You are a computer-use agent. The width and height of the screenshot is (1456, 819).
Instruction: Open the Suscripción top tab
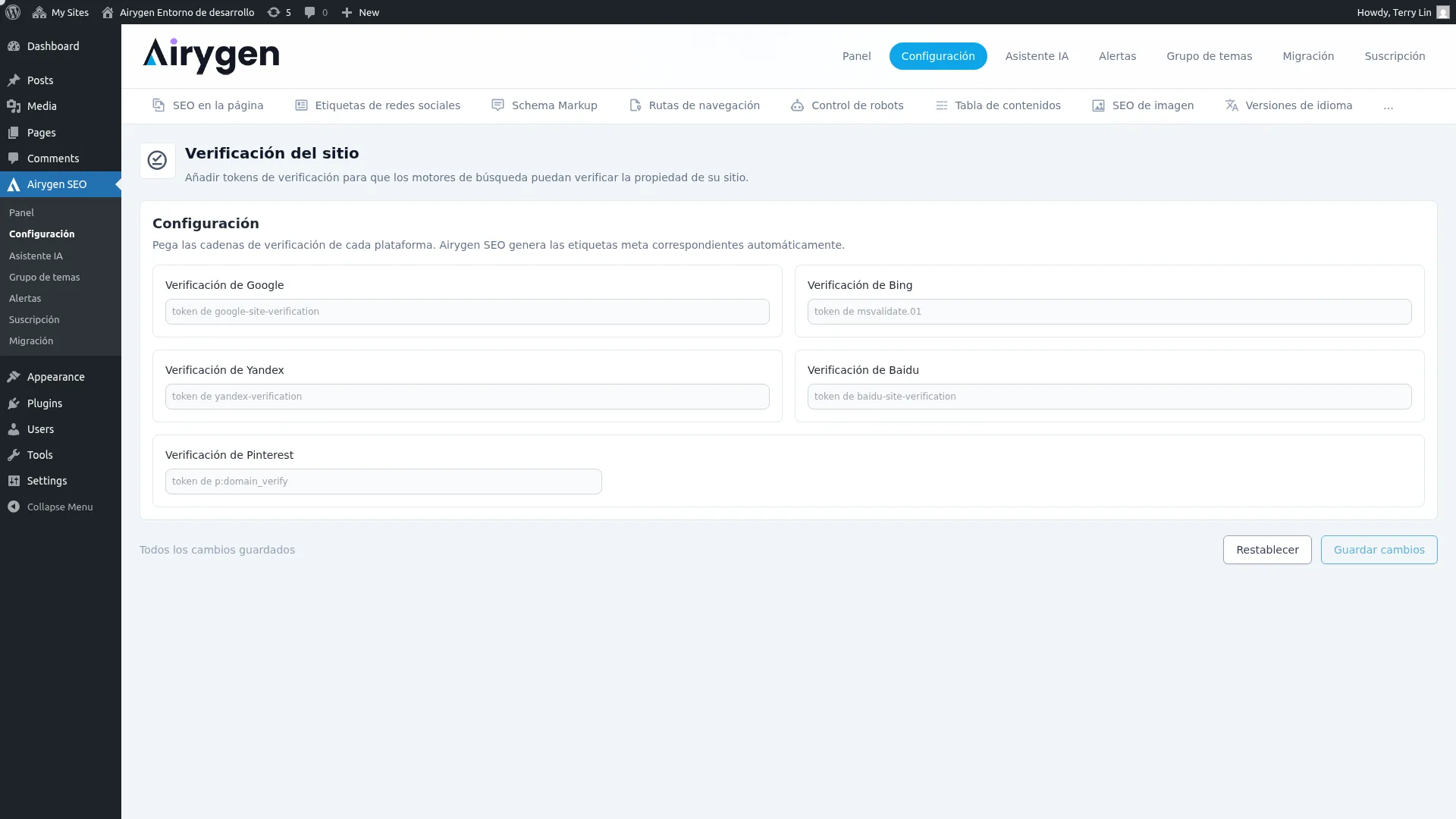coord(1395,56)
